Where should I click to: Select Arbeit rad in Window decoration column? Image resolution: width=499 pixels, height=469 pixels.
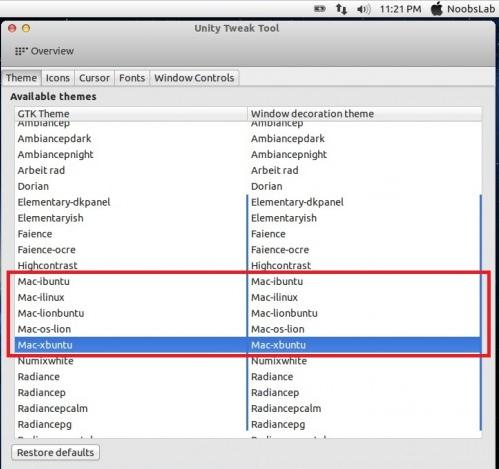coord(364,170)
